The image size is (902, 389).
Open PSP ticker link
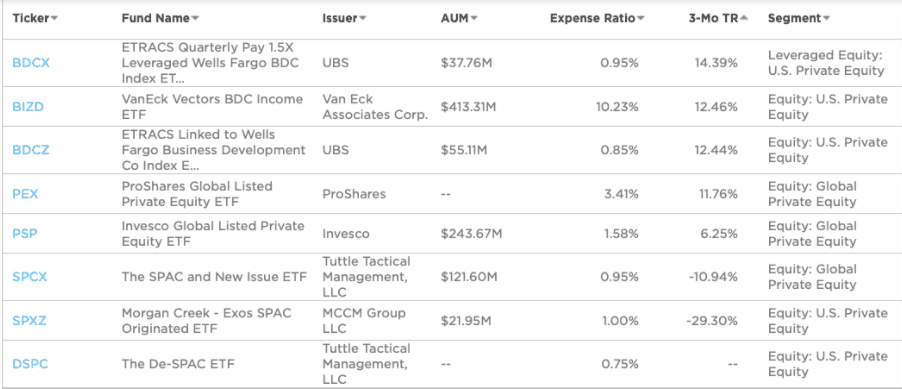coord(25,234)
